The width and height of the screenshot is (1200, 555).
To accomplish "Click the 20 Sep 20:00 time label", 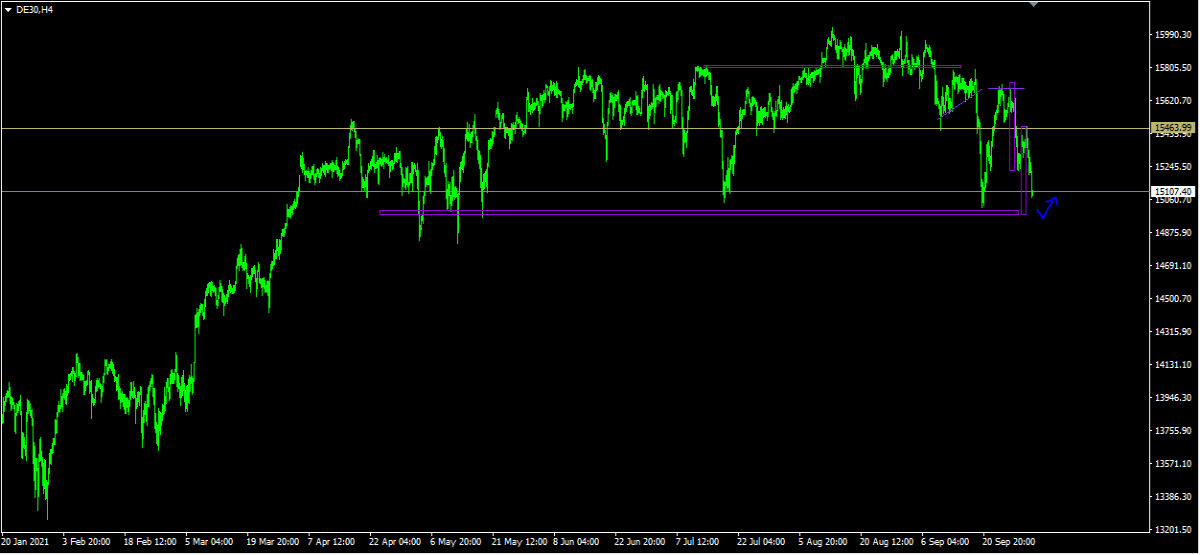I will click(x=1009, y=542).
